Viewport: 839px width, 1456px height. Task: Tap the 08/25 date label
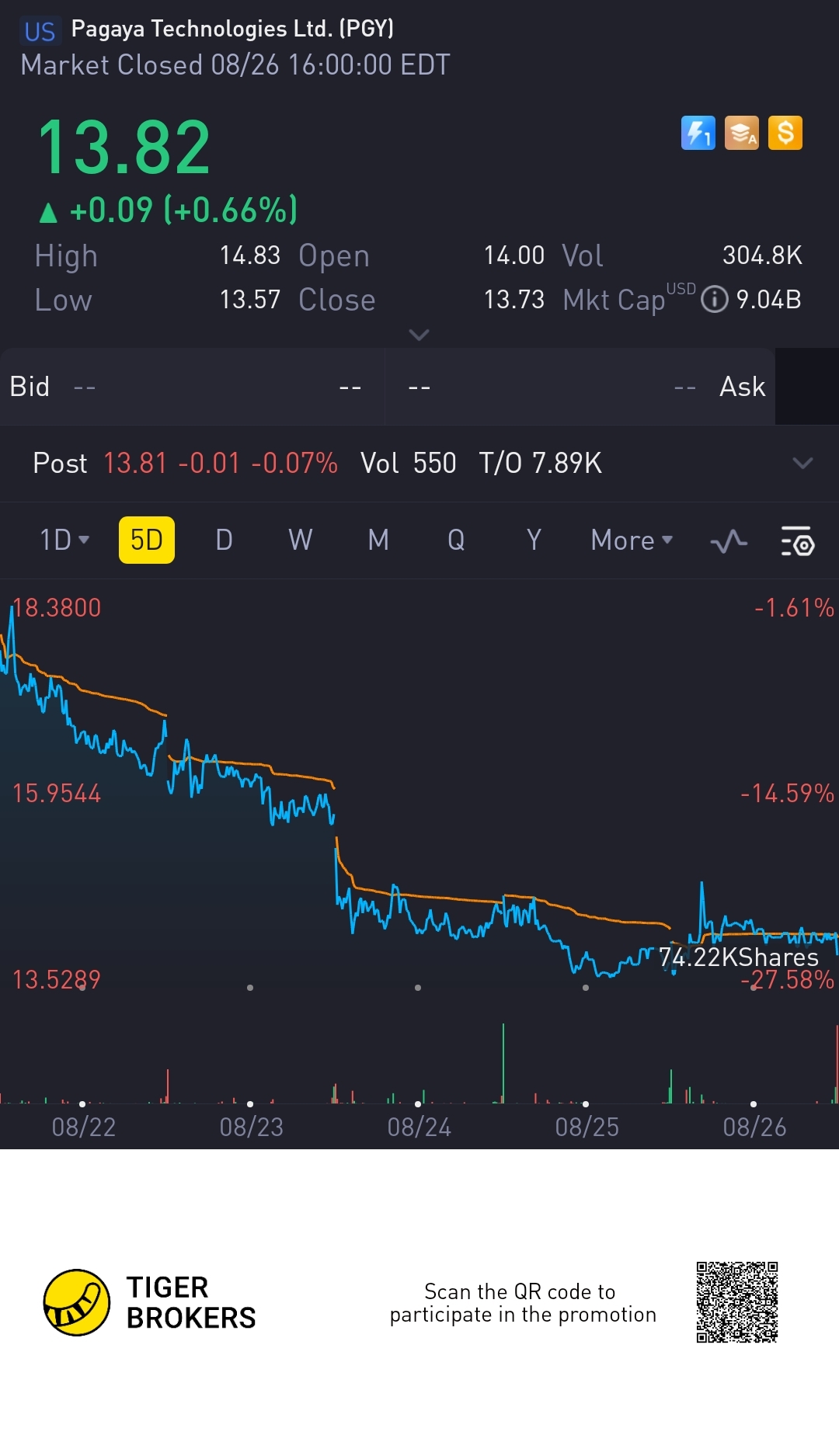point(587,1127)
